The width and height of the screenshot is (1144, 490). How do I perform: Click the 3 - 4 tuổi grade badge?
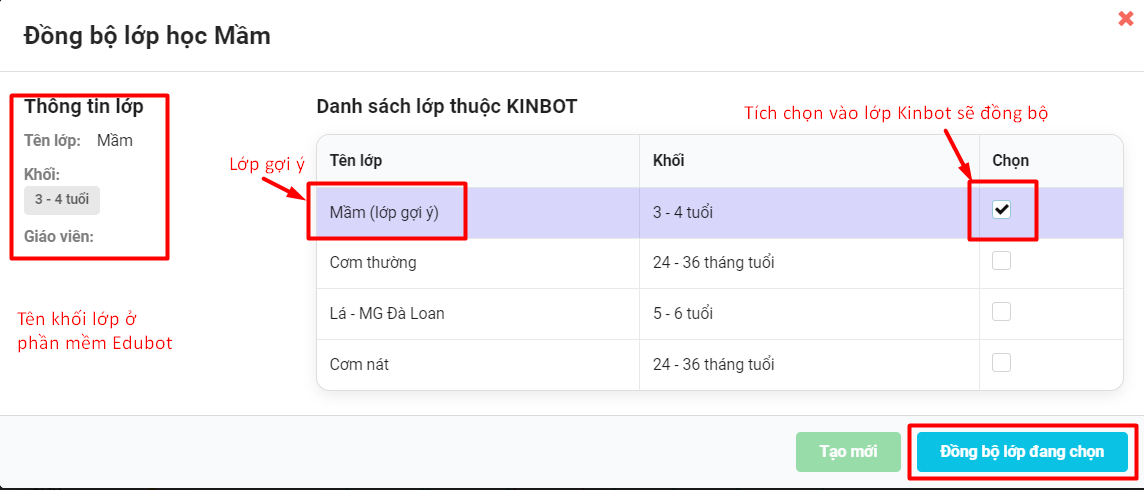pos(62,200)
